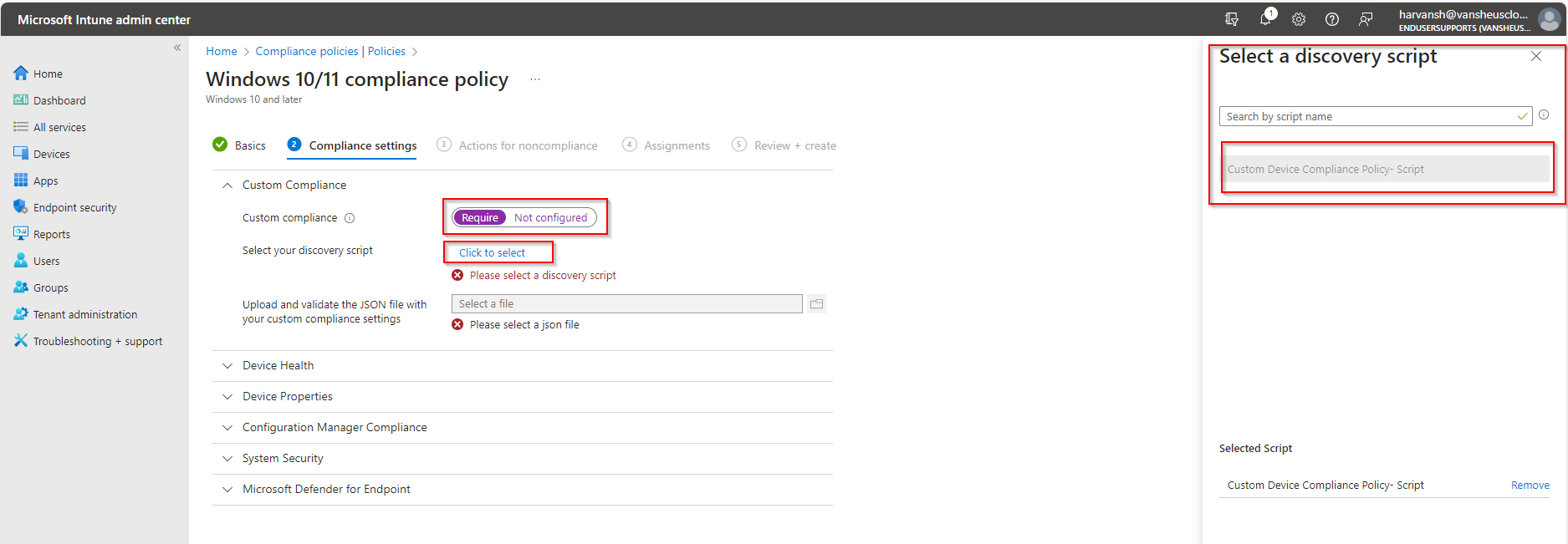Click the info icon beside Custom compliance
The width and height of the screenshot is (1568, 544).
click(350, 218)
